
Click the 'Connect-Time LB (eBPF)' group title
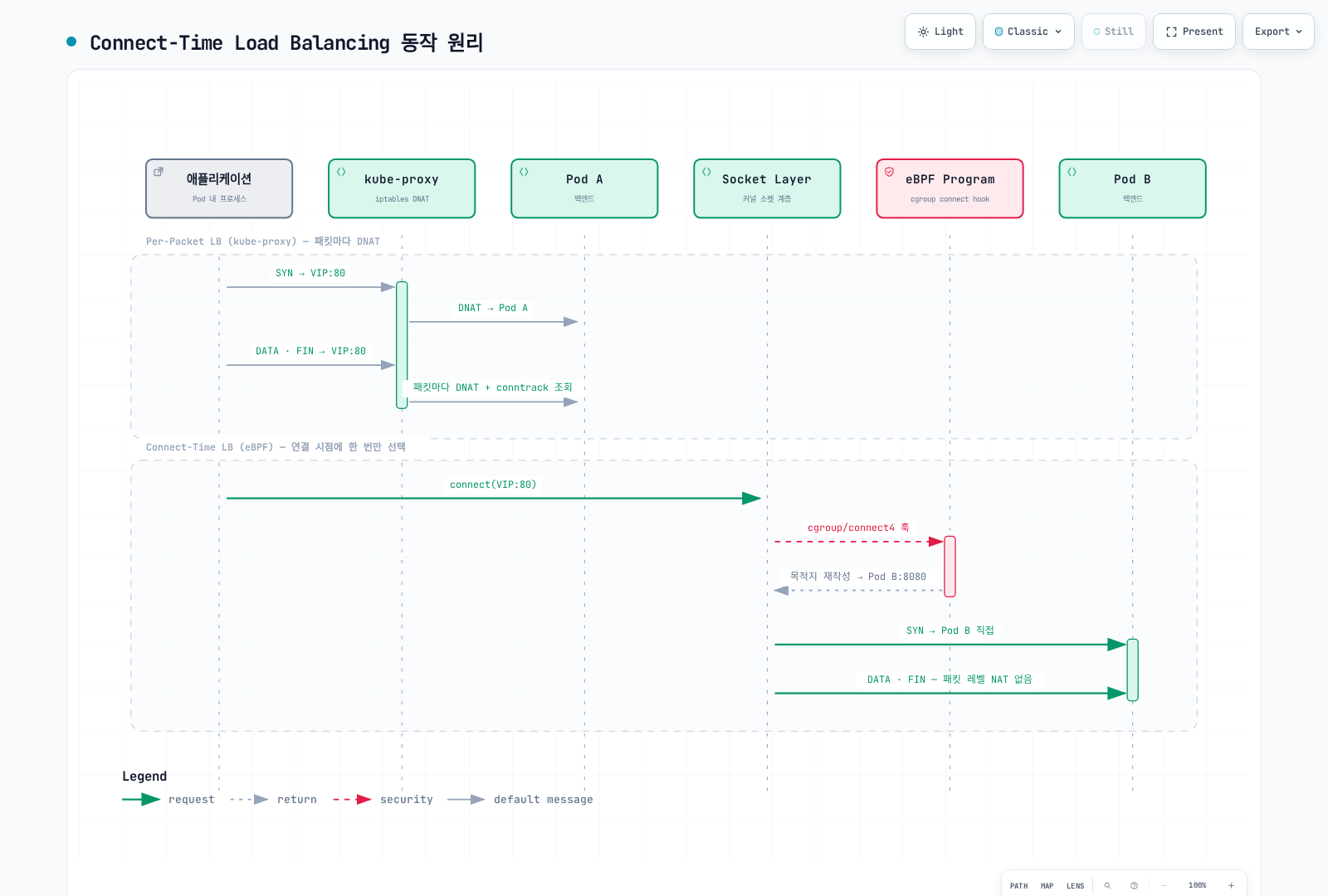pos(276,447)
